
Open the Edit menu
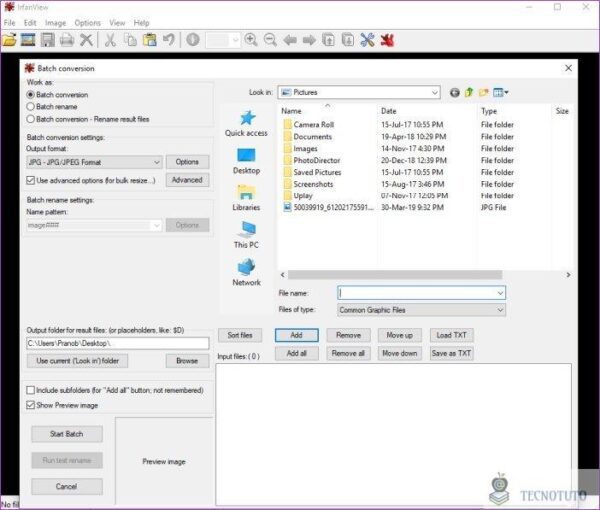point(30,23)
